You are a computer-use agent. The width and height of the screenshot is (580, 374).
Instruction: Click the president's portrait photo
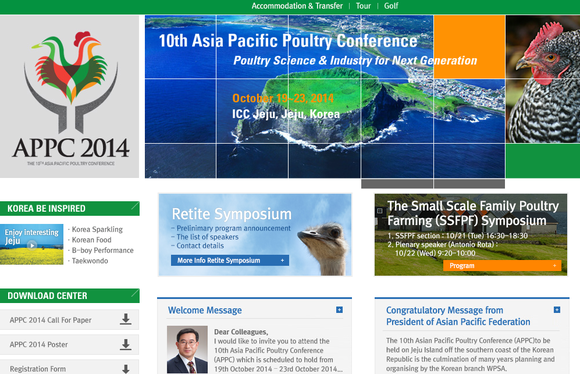(187, 349)
